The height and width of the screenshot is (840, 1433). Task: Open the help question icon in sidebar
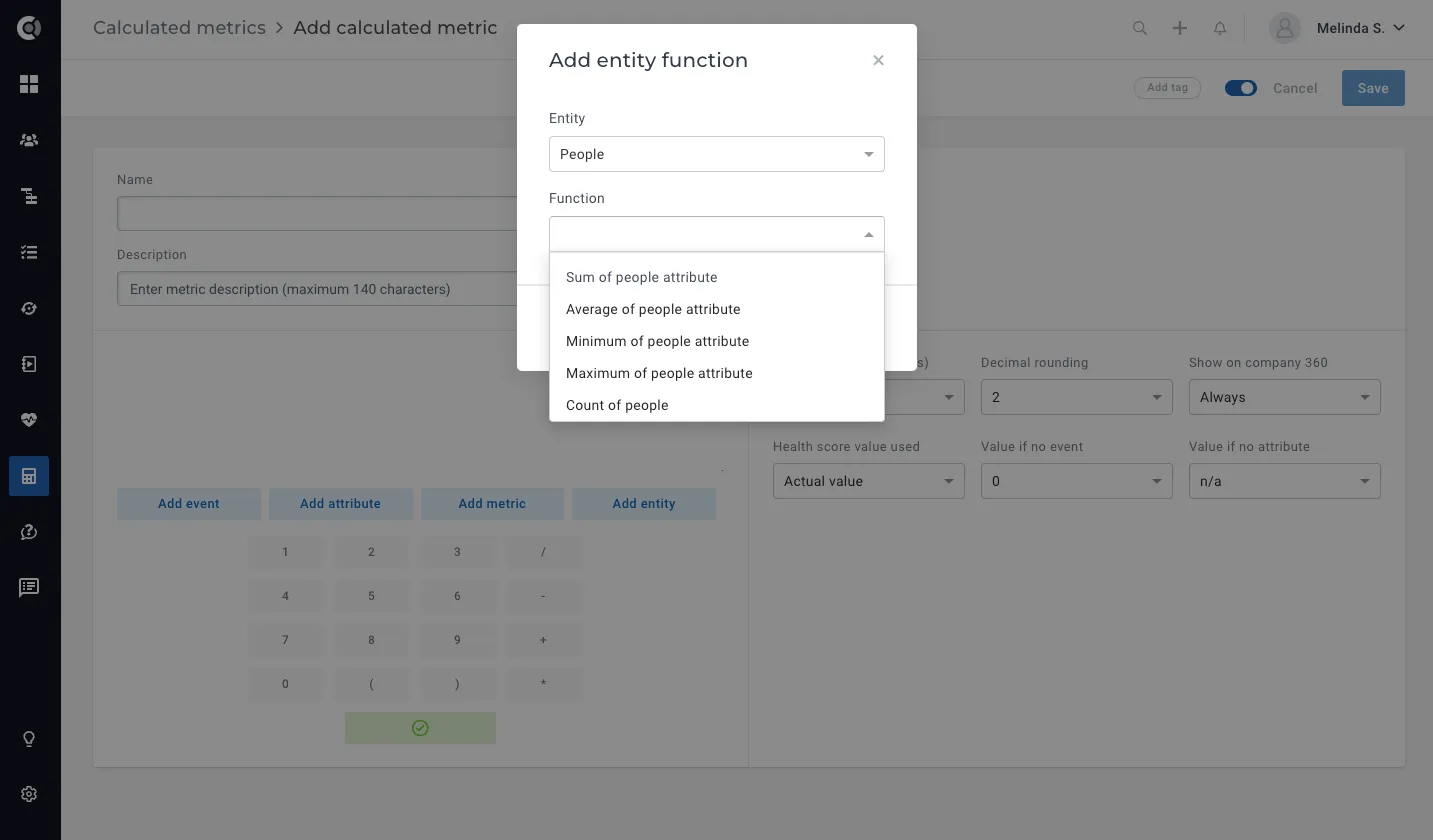point(29,532)
